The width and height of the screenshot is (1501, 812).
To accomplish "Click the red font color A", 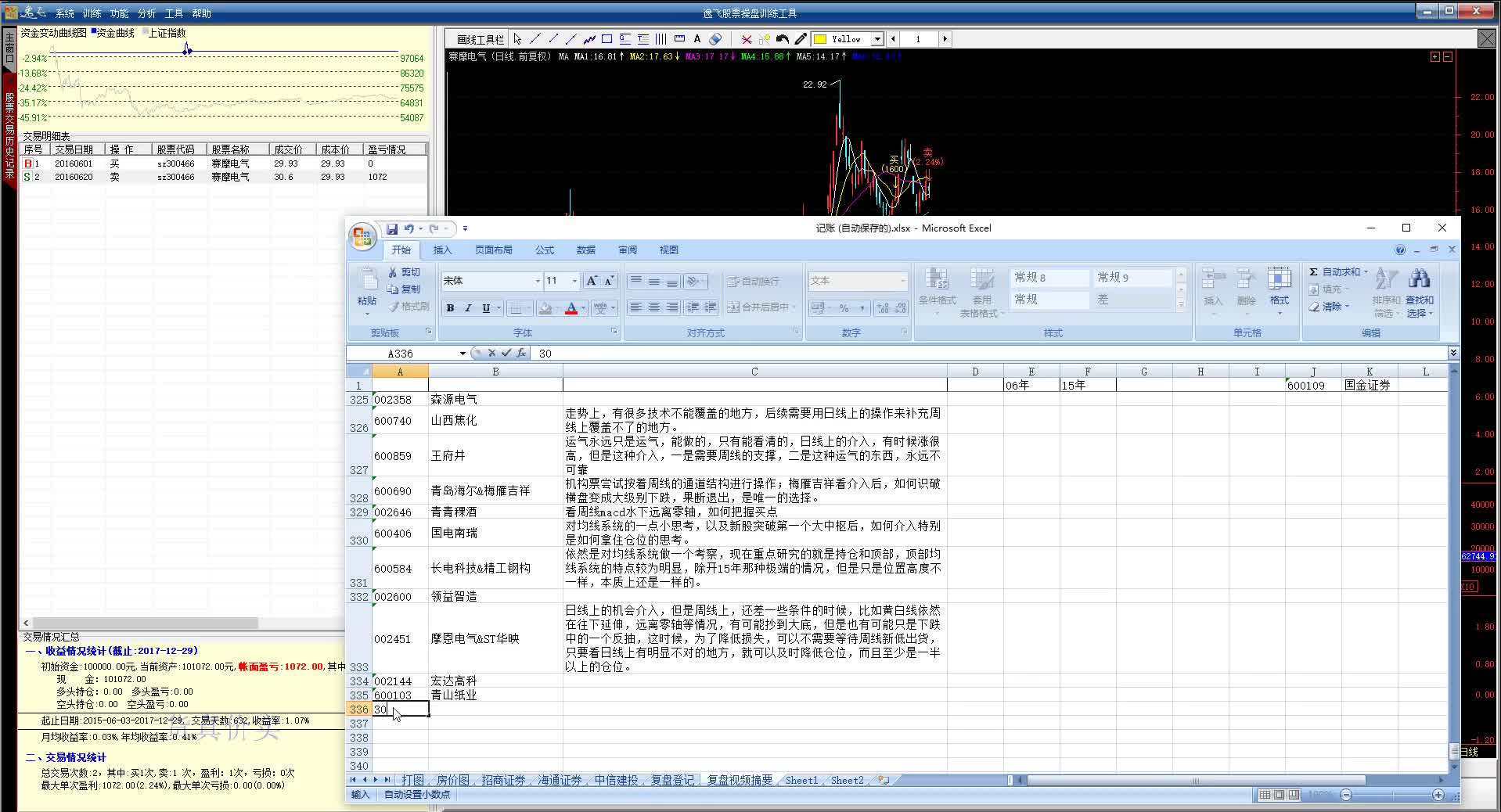I will tap(571, 308).
